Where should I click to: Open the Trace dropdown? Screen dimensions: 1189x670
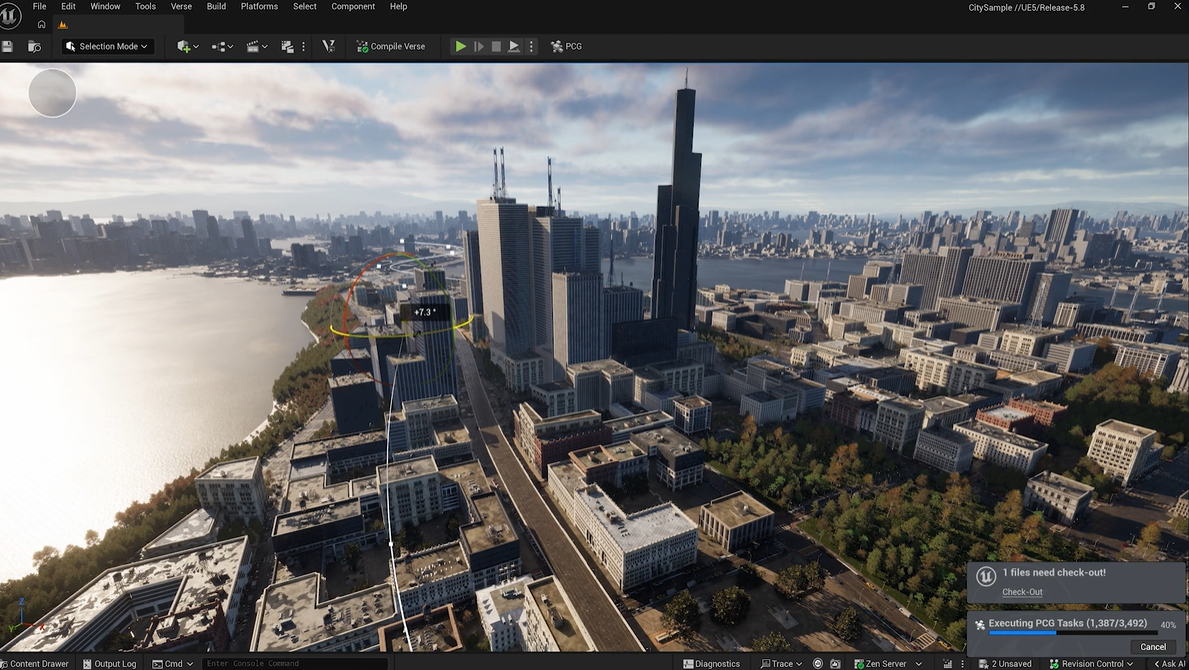pos(781,663)
